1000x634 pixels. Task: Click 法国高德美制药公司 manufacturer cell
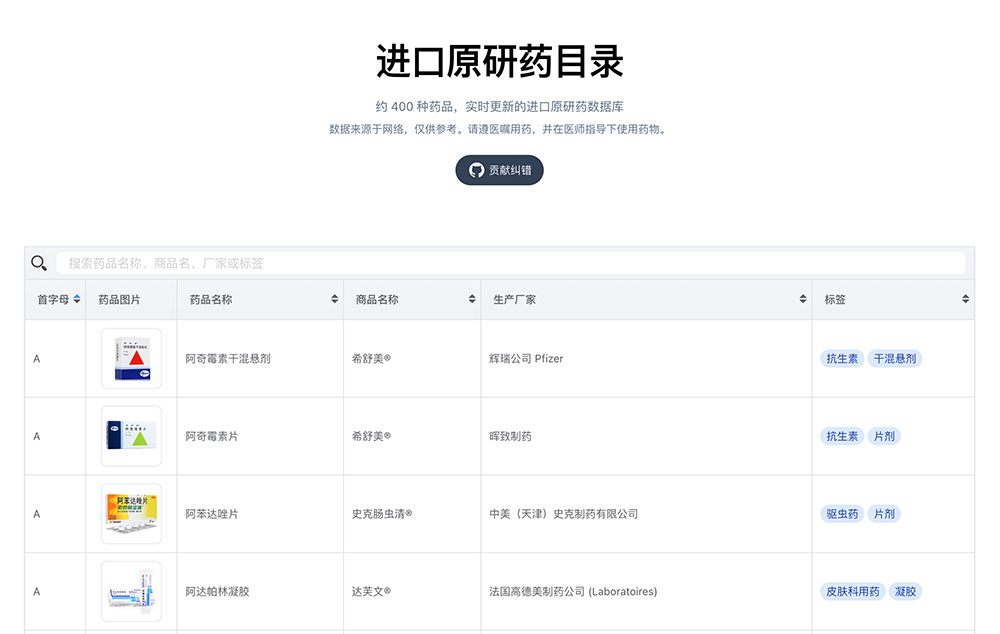coord(647,591)
